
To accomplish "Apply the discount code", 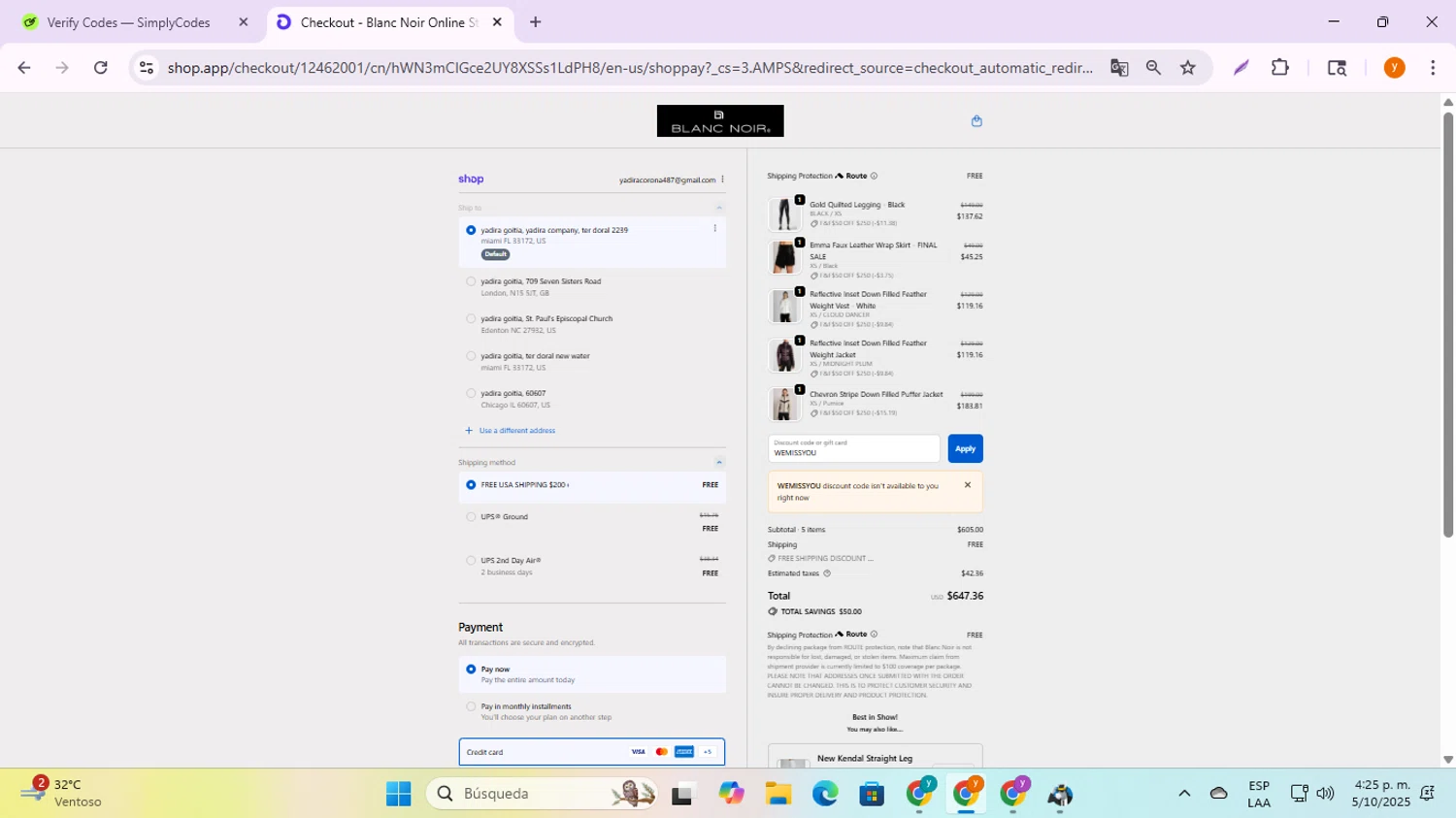I will [x=965, y=448].
